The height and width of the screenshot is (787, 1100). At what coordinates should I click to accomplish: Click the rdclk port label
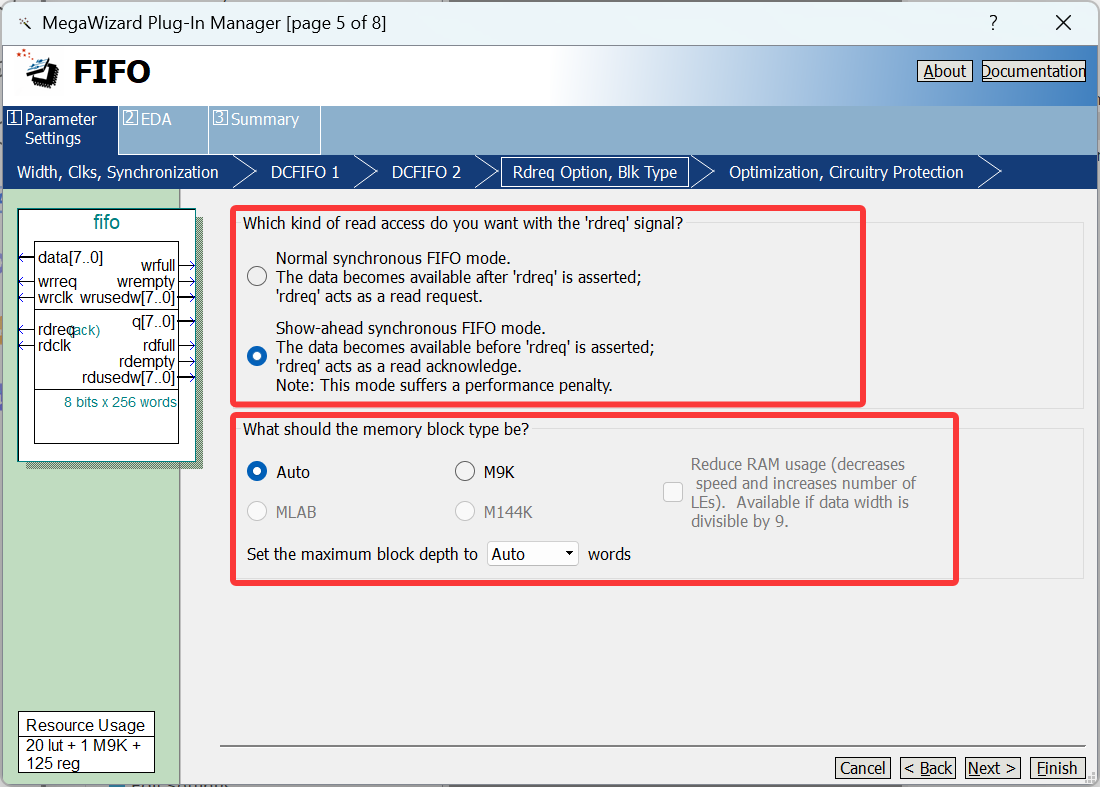[55, 345]
